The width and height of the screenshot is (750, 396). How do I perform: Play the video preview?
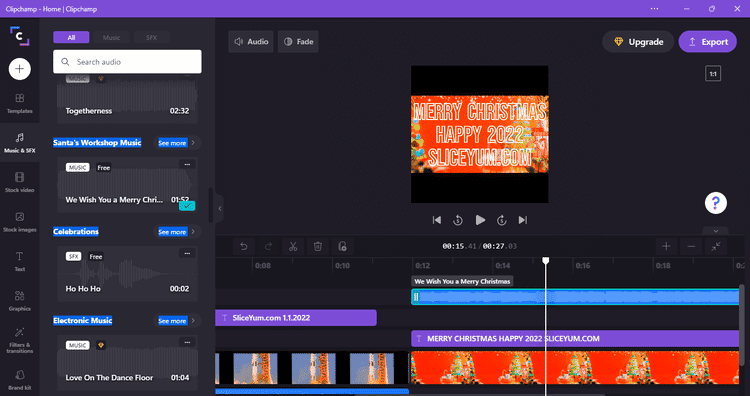480,220
